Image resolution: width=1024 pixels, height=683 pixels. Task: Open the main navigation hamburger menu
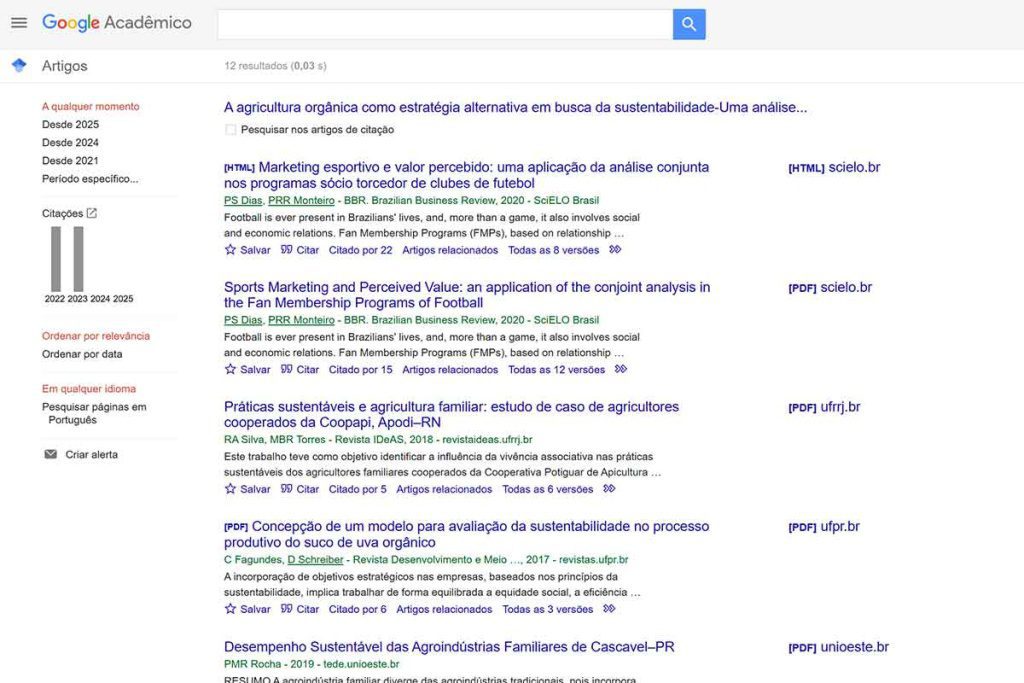click(x=18, y=23)
